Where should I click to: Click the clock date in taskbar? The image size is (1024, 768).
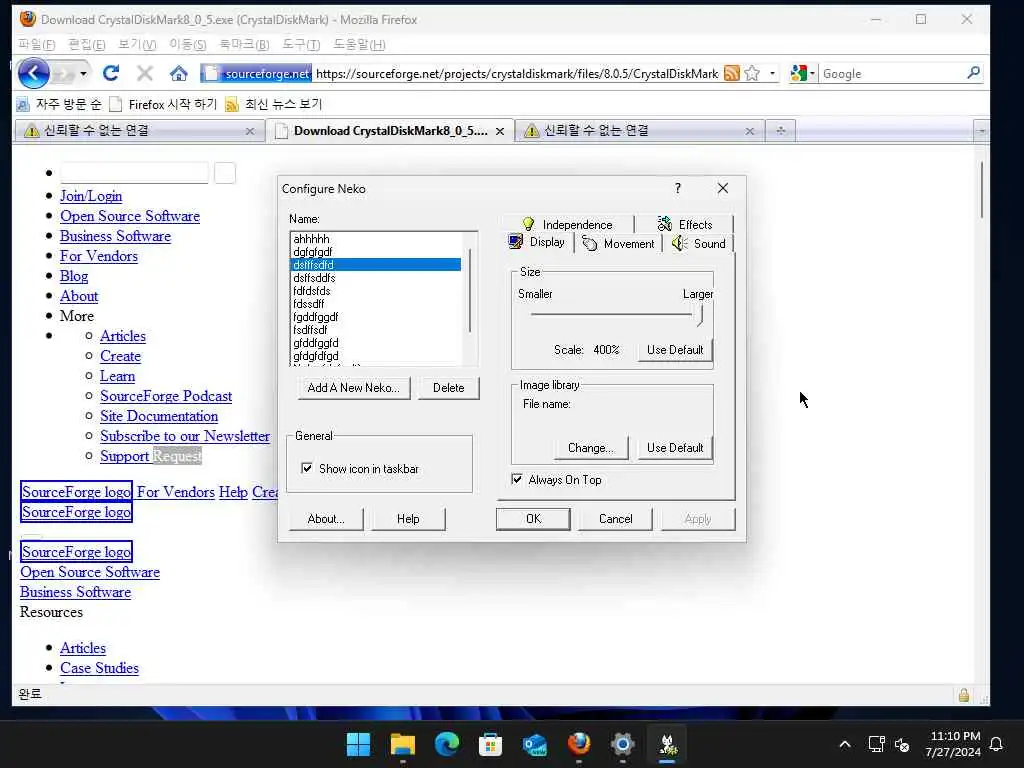click(x=953, y=744)
